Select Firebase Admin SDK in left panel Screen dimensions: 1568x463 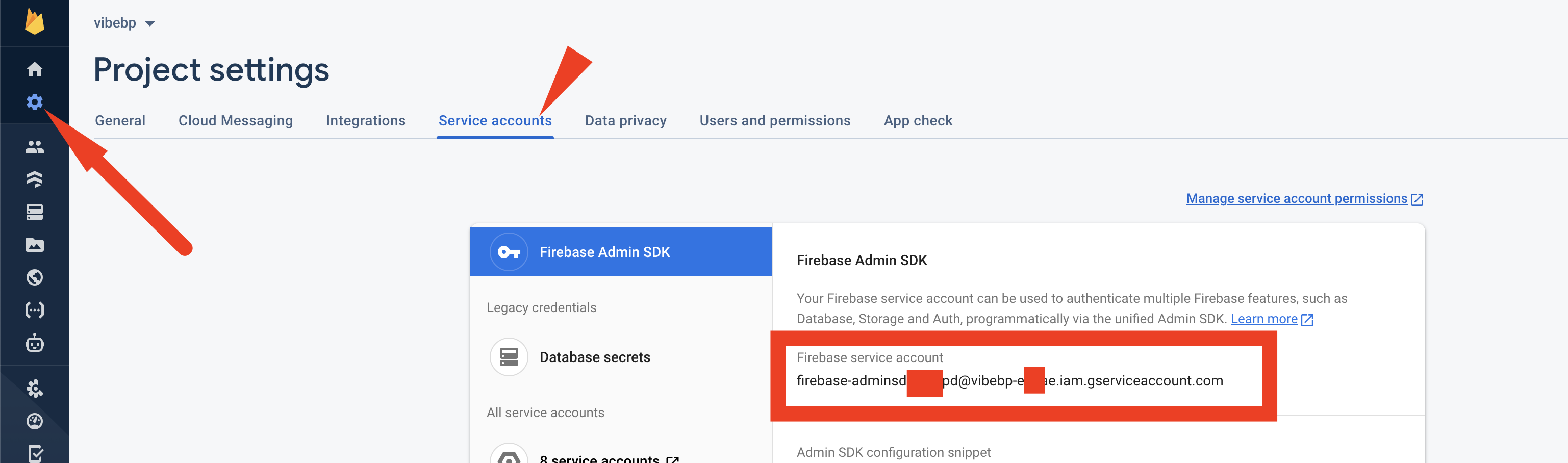coord(621,252)
